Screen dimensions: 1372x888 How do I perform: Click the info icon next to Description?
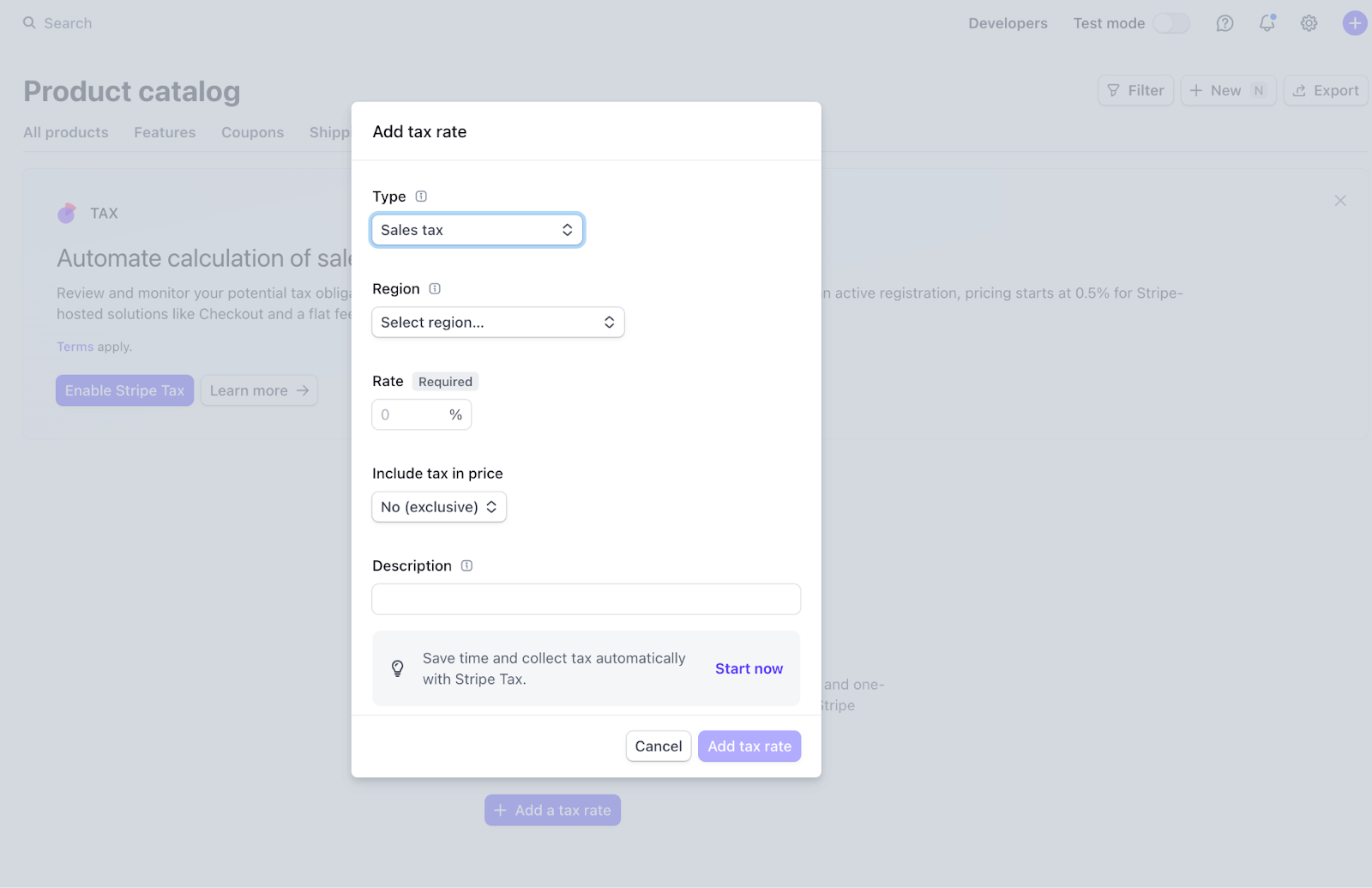tap(466, 566)
